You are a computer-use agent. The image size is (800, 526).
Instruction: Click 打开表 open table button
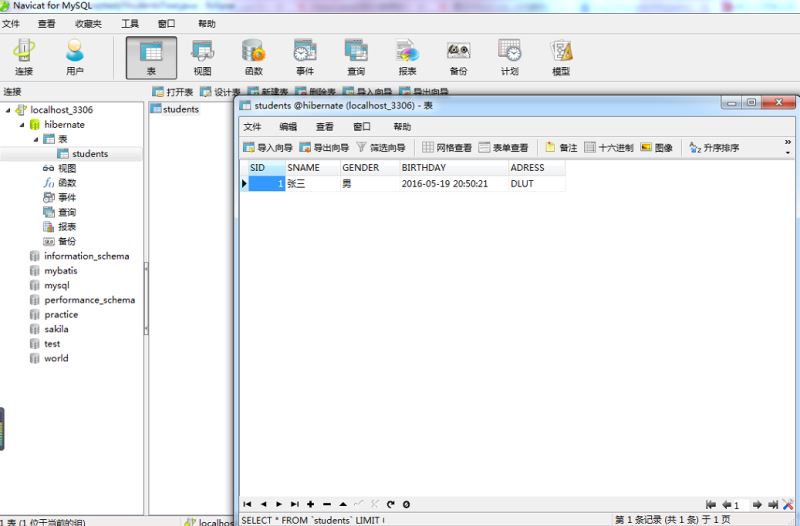coord(172,92)
